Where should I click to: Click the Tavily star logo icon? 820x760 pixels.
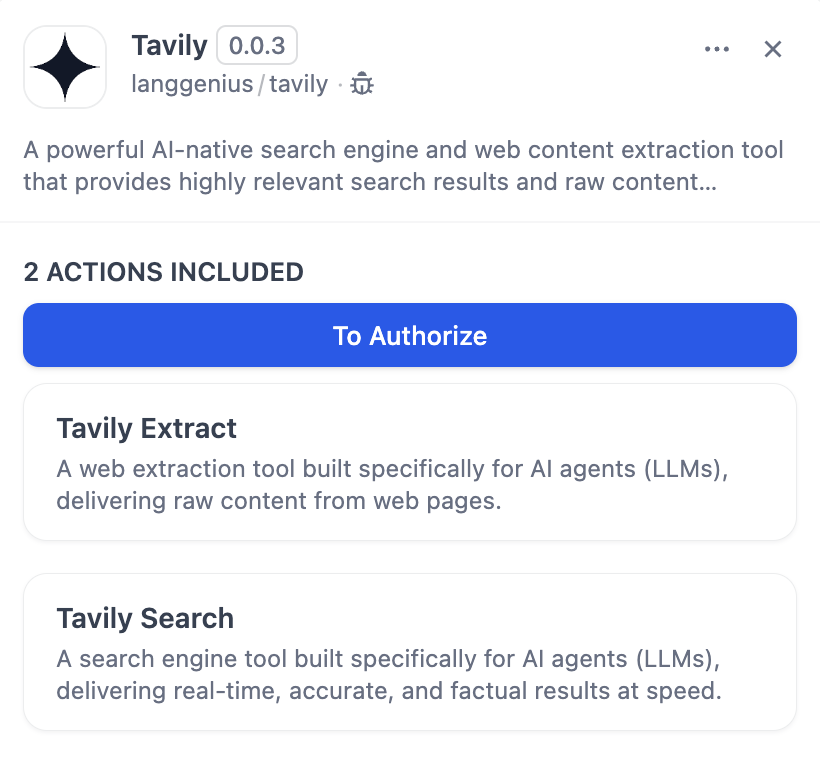pos(65,67)
